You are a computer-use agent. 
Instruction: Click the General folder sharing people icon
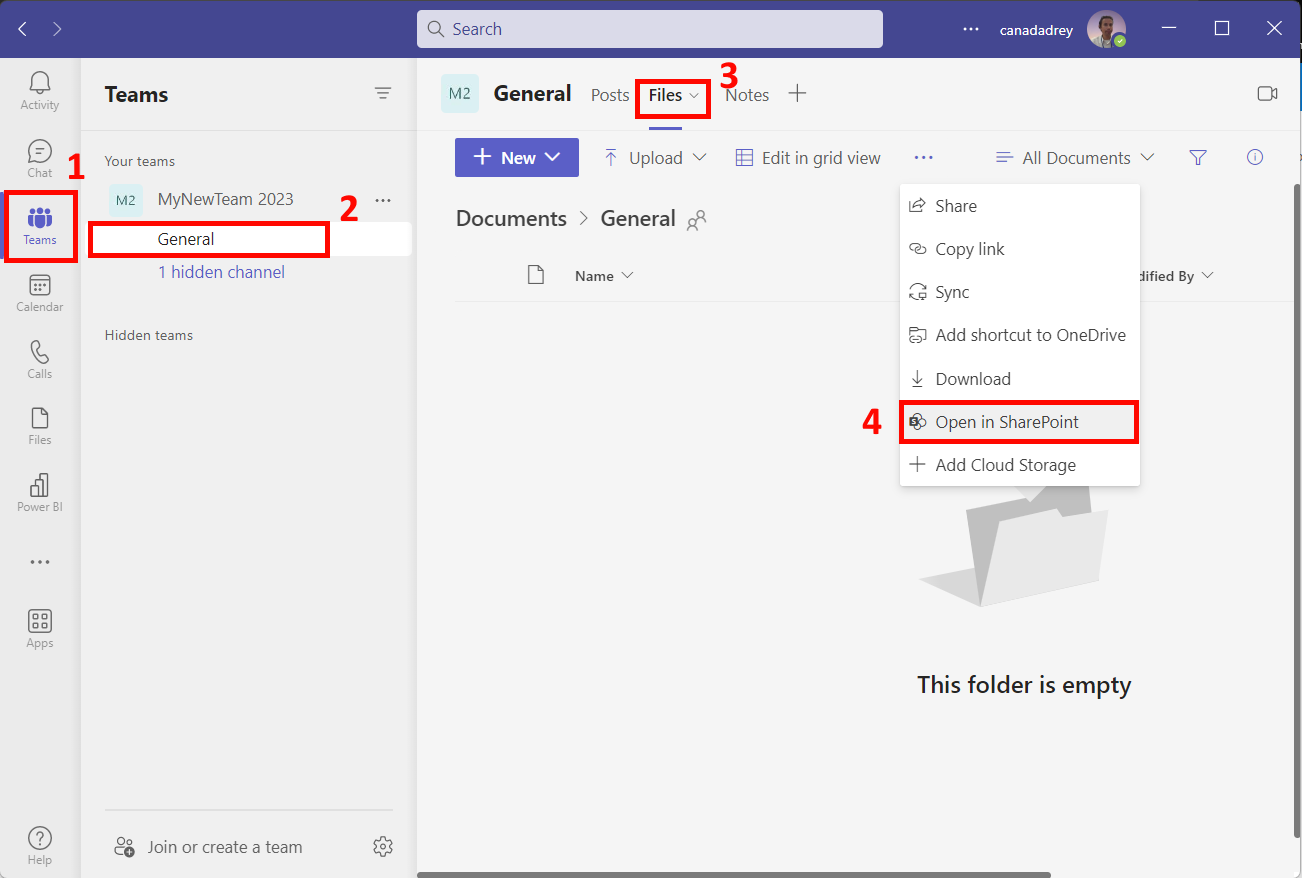click(x=696, y=220)
